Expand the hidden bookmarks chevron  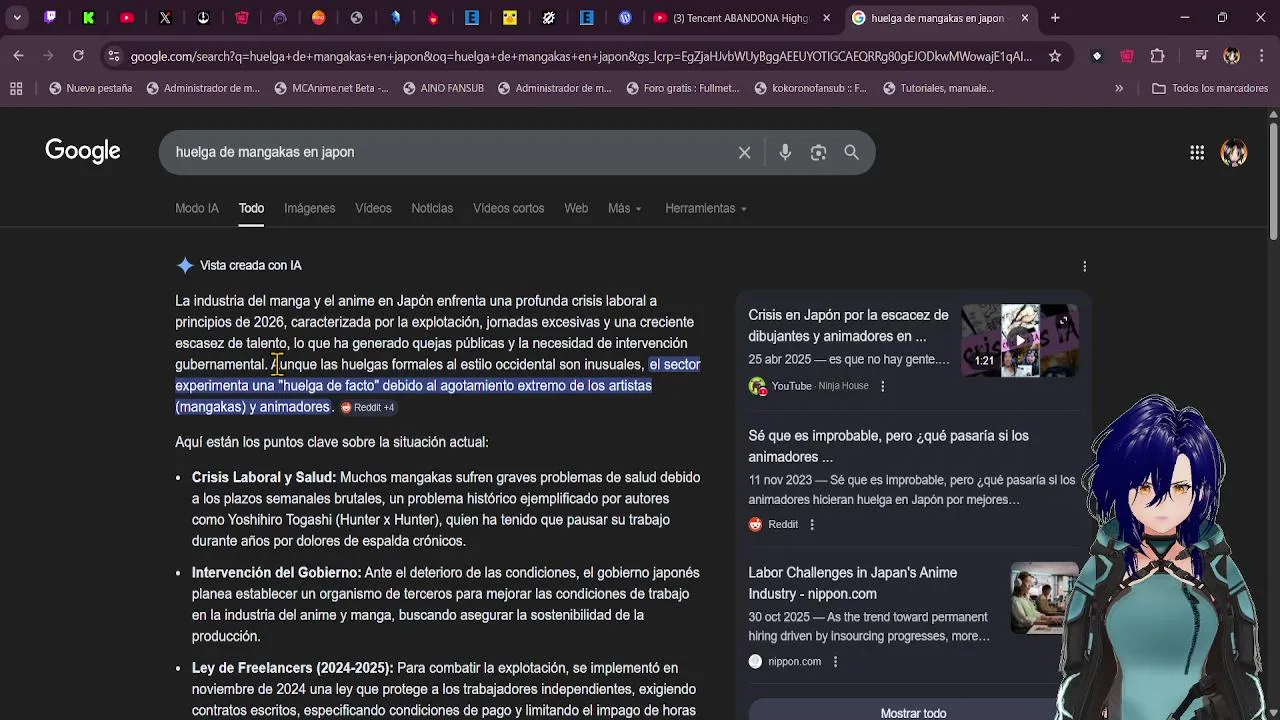pyautogui.click(x=1119, y=88)
